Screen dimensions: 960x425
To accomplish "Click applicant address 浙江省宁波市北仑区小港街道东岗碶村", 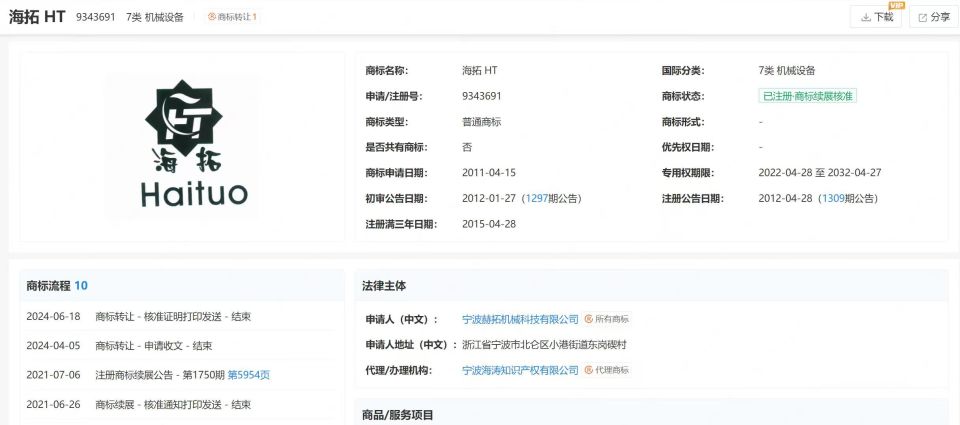I will [544, 345].
